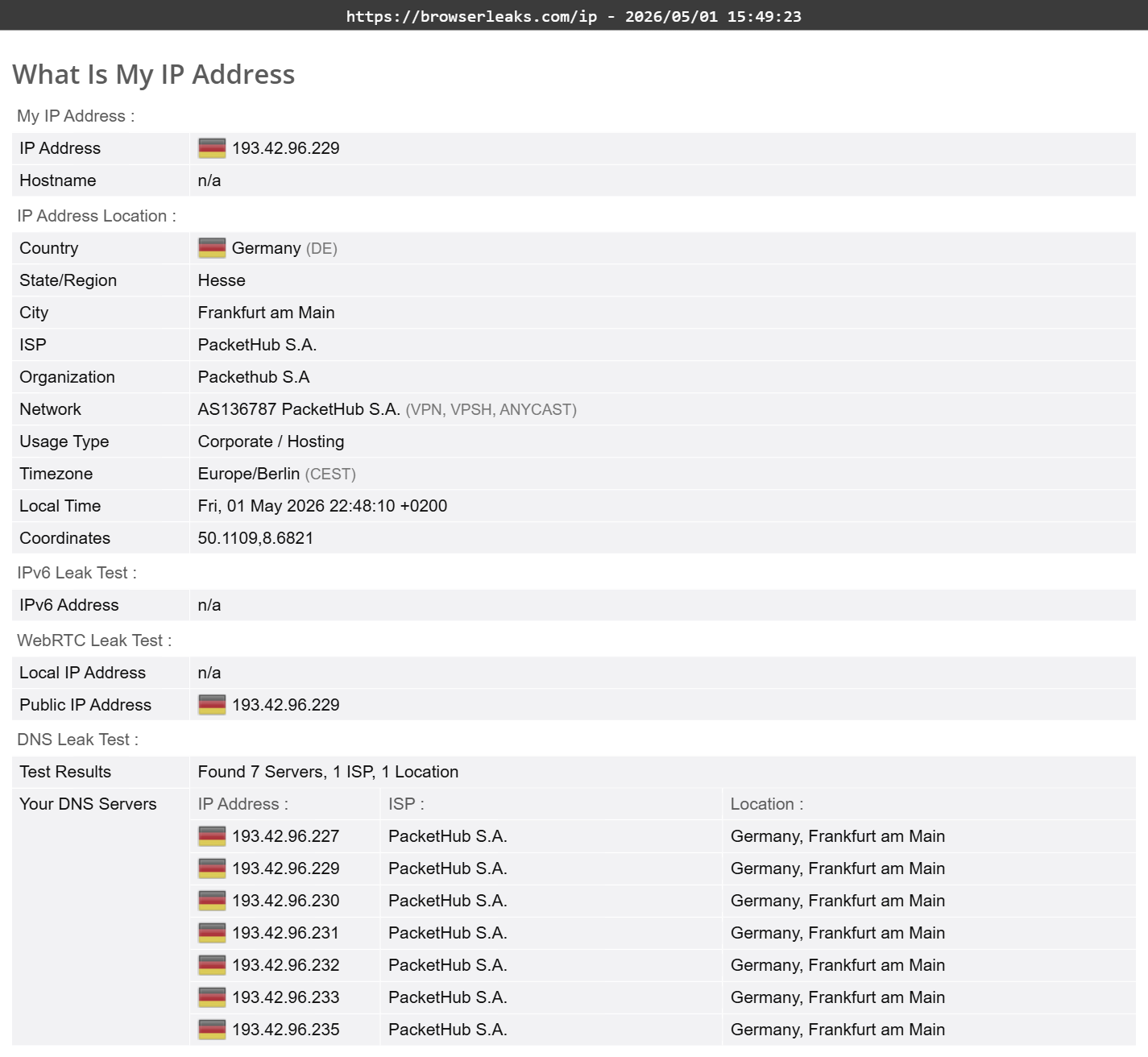Image resolution: width=1148 pixels, height=1057 pixels.
Task: Click the IP address 193.42.96.229 in the IP Address row
Action: (286, 148)
